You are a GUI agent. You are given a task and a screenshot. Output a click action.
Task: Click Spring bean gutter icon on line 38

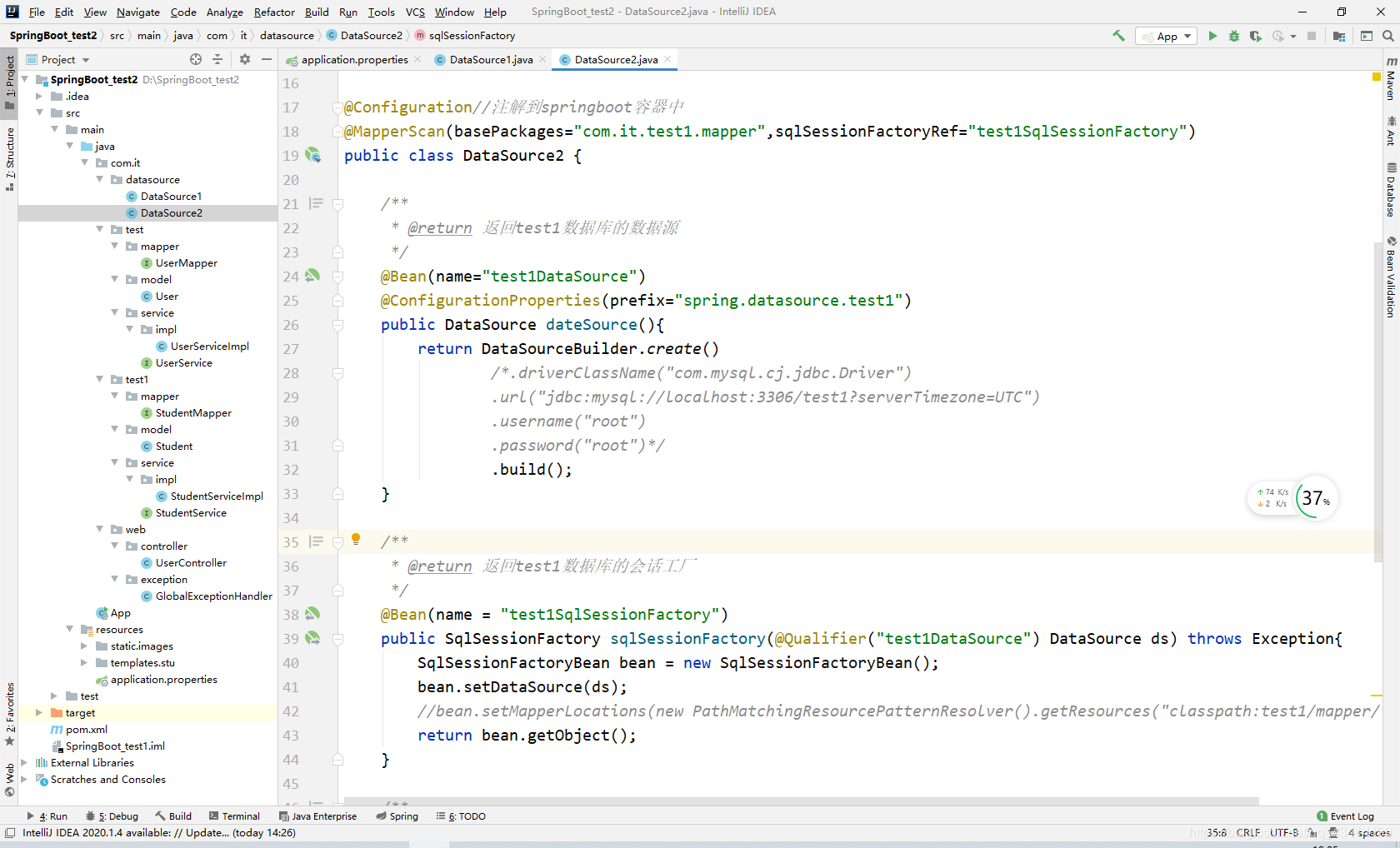pyautogui.click(x=312, y=614)
